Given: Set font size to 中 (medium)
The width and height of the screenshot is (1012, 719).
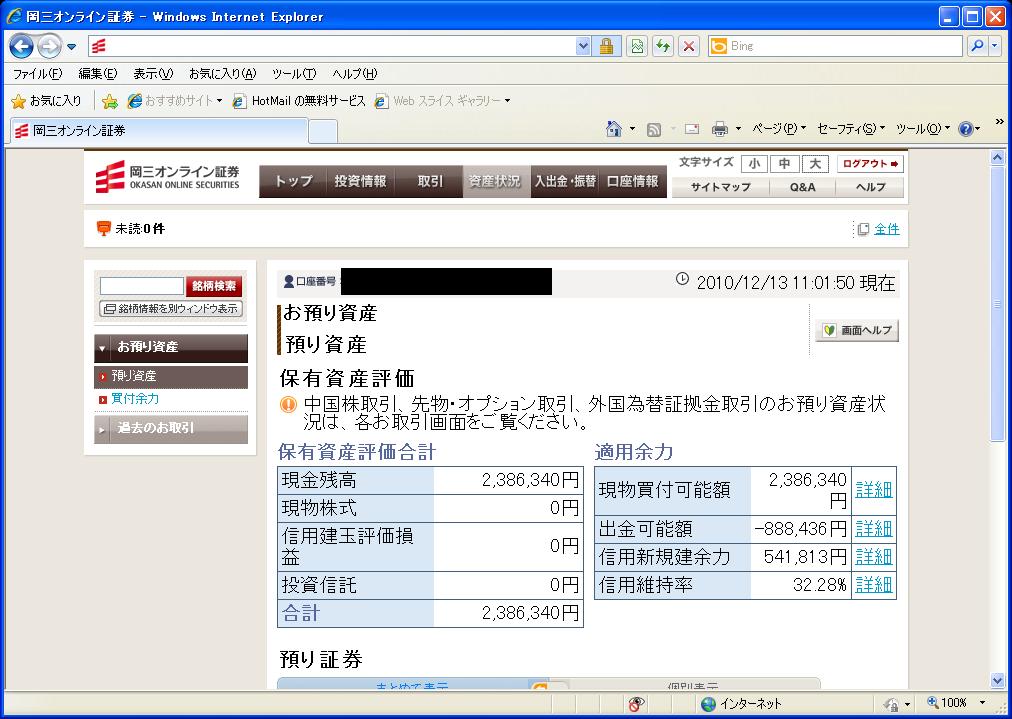Looking at the screenshot, I should pos(784,164).
